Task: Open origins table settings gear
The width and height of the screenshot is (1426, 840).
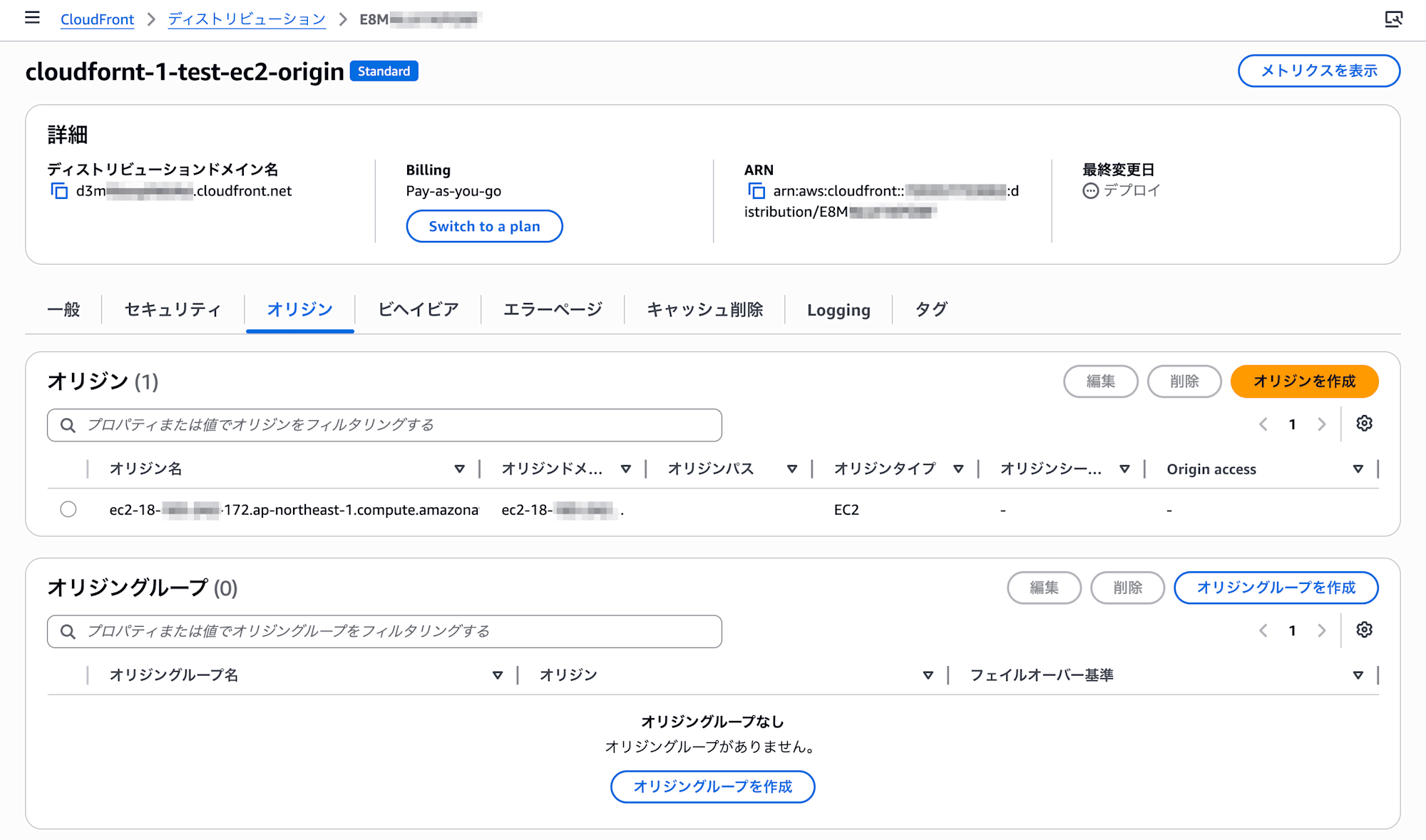Action: tap(1364, 424)
